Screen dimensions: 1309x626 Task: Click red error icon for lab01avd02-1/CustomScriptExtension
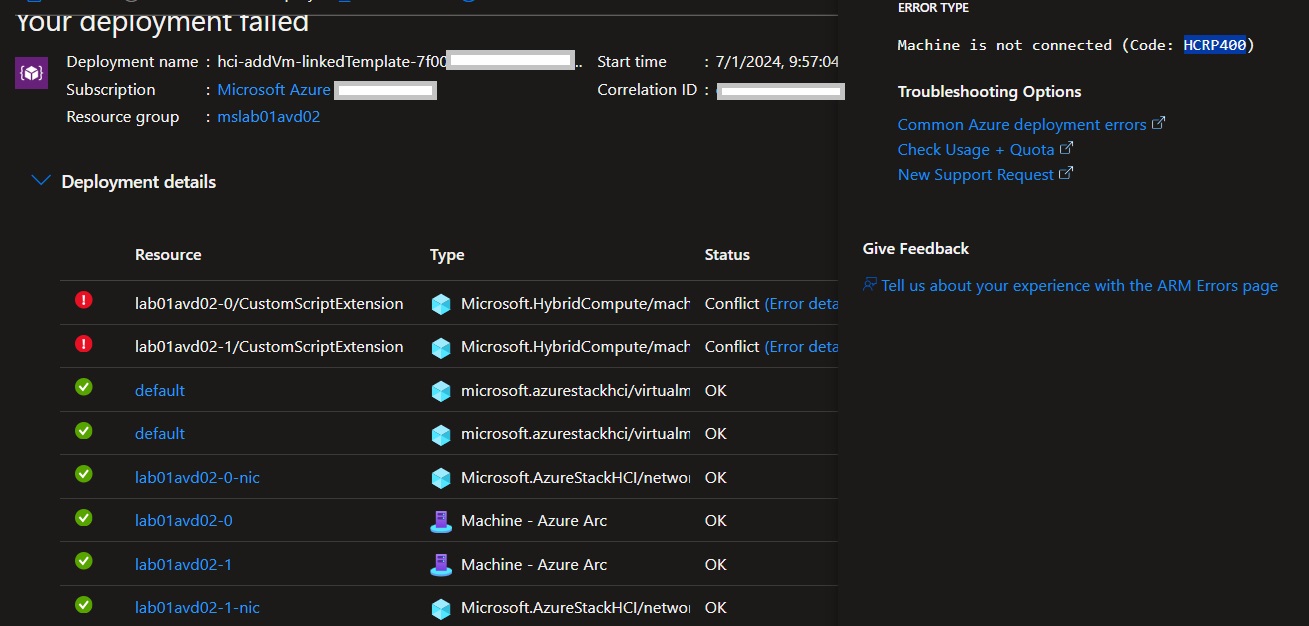click(84, 343)
